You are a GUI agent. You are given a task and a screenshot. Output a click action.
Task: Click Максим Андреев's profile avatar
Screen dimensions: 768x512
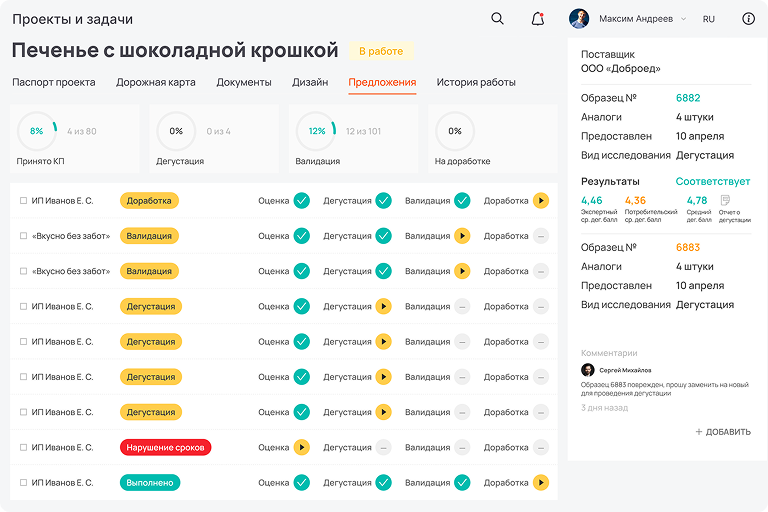pos(579,19)
